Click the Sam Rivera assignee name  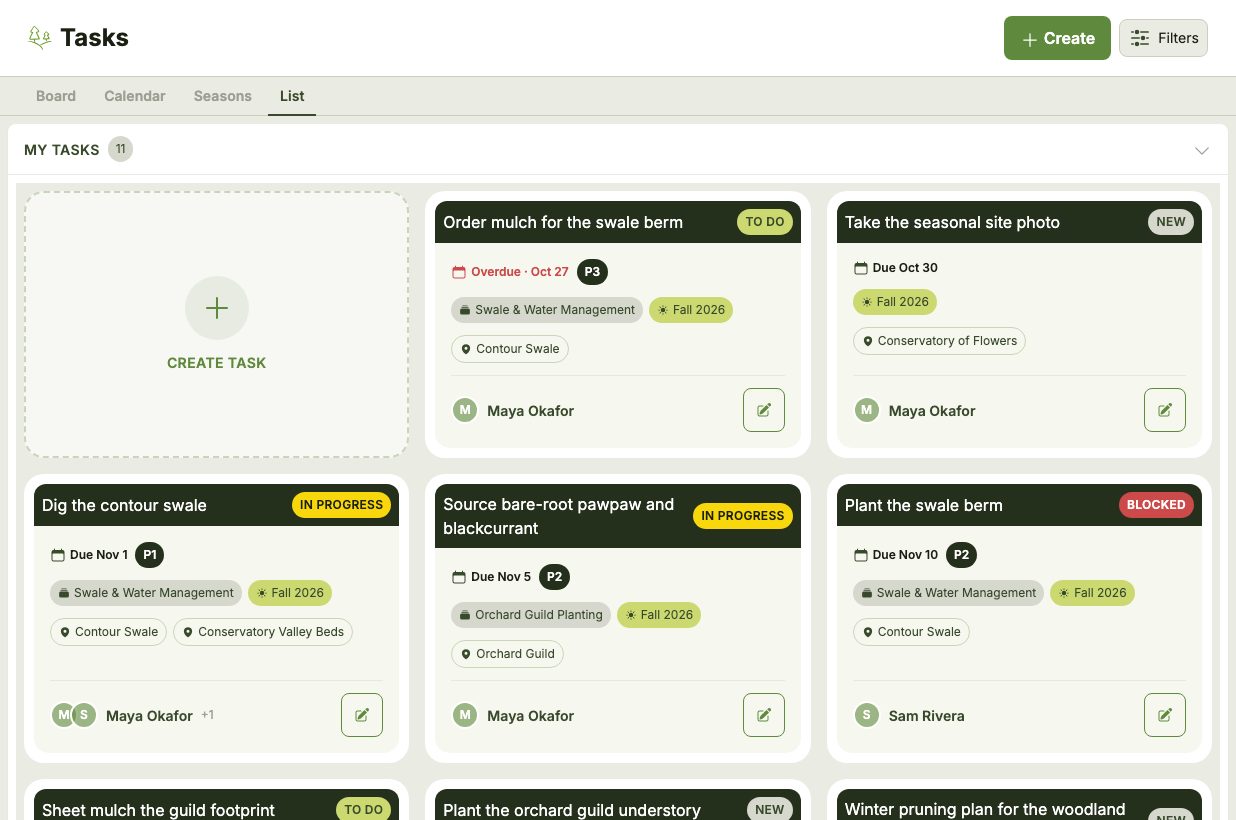point(927,716)
